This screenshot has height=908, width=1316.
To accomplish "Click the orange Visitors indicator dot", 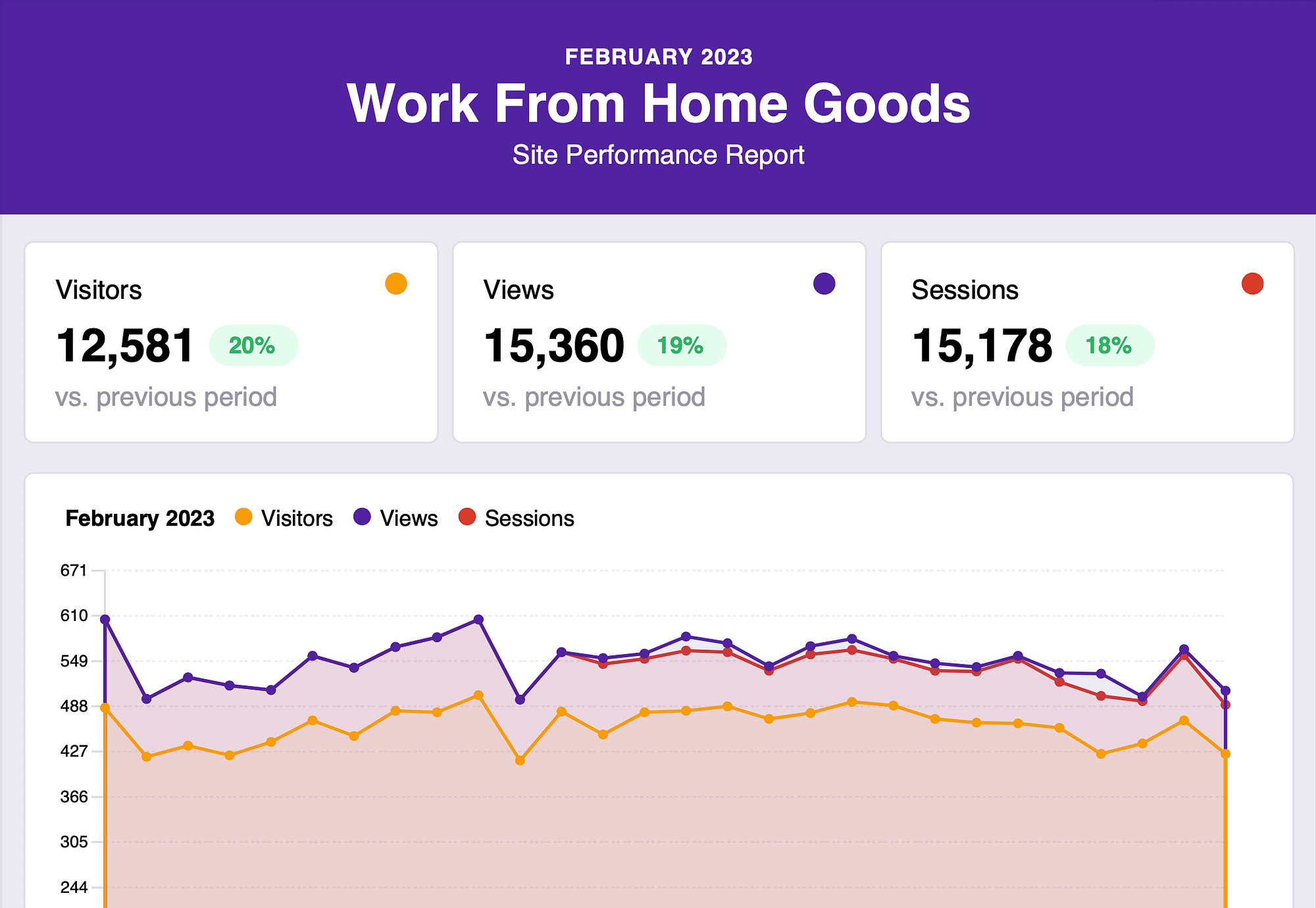I will point(395,284).
